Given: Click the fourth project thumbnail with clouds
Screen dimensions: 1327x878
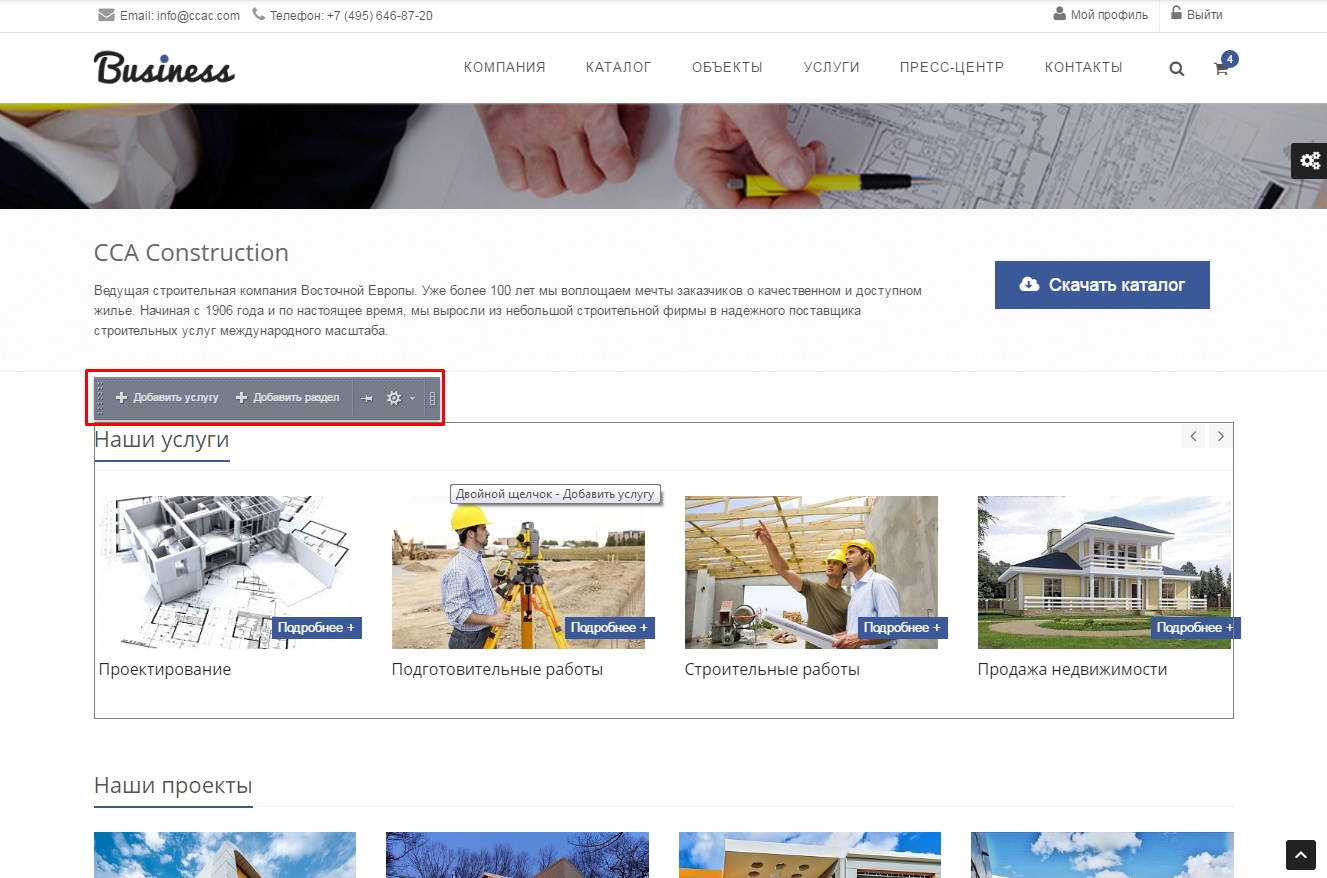Looking at the screenshot, I should pos(1102,855).
